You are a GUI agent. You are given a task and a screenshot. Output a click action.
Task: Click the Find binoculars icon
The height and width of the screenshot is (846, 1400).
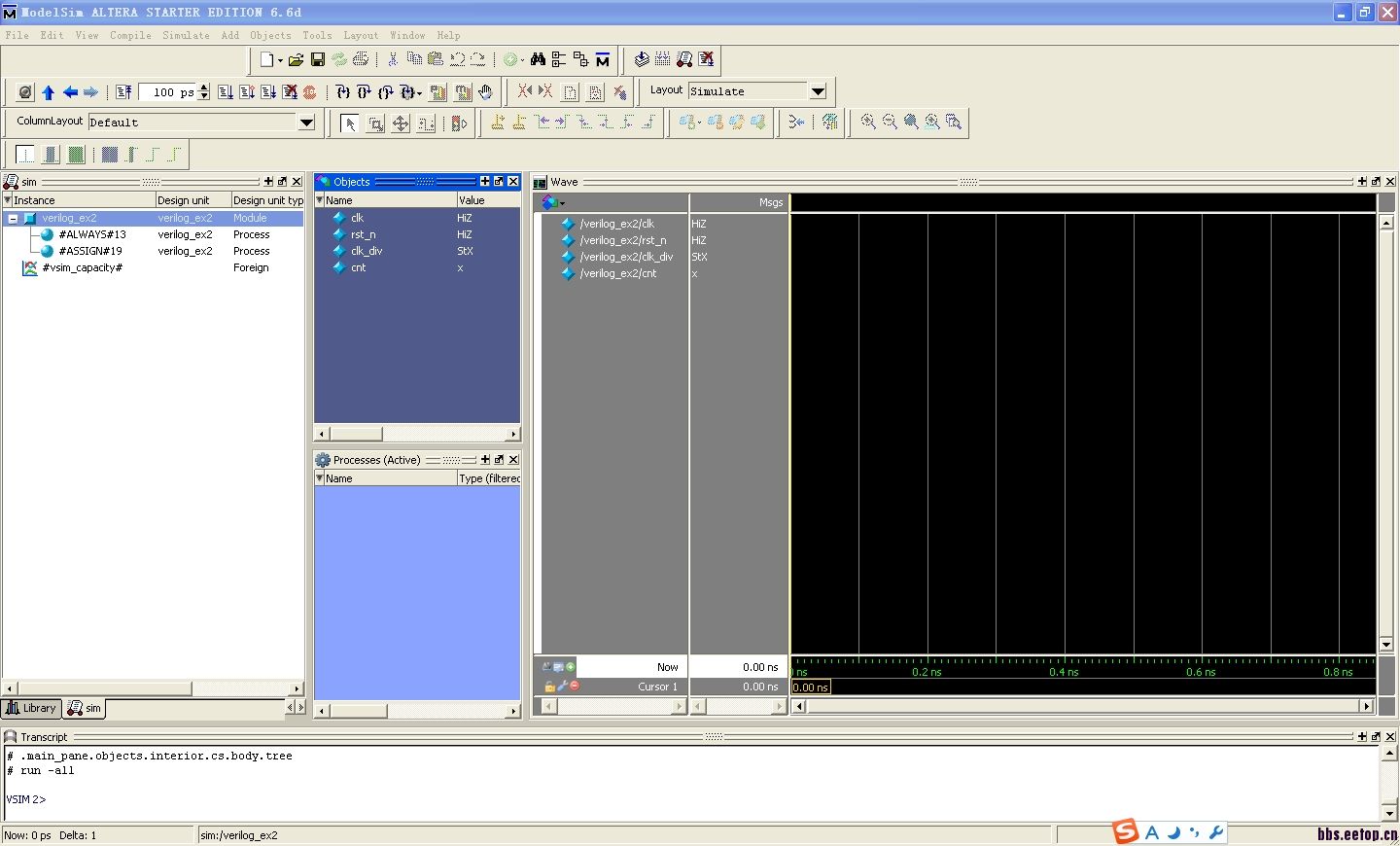tap(538, 60)
